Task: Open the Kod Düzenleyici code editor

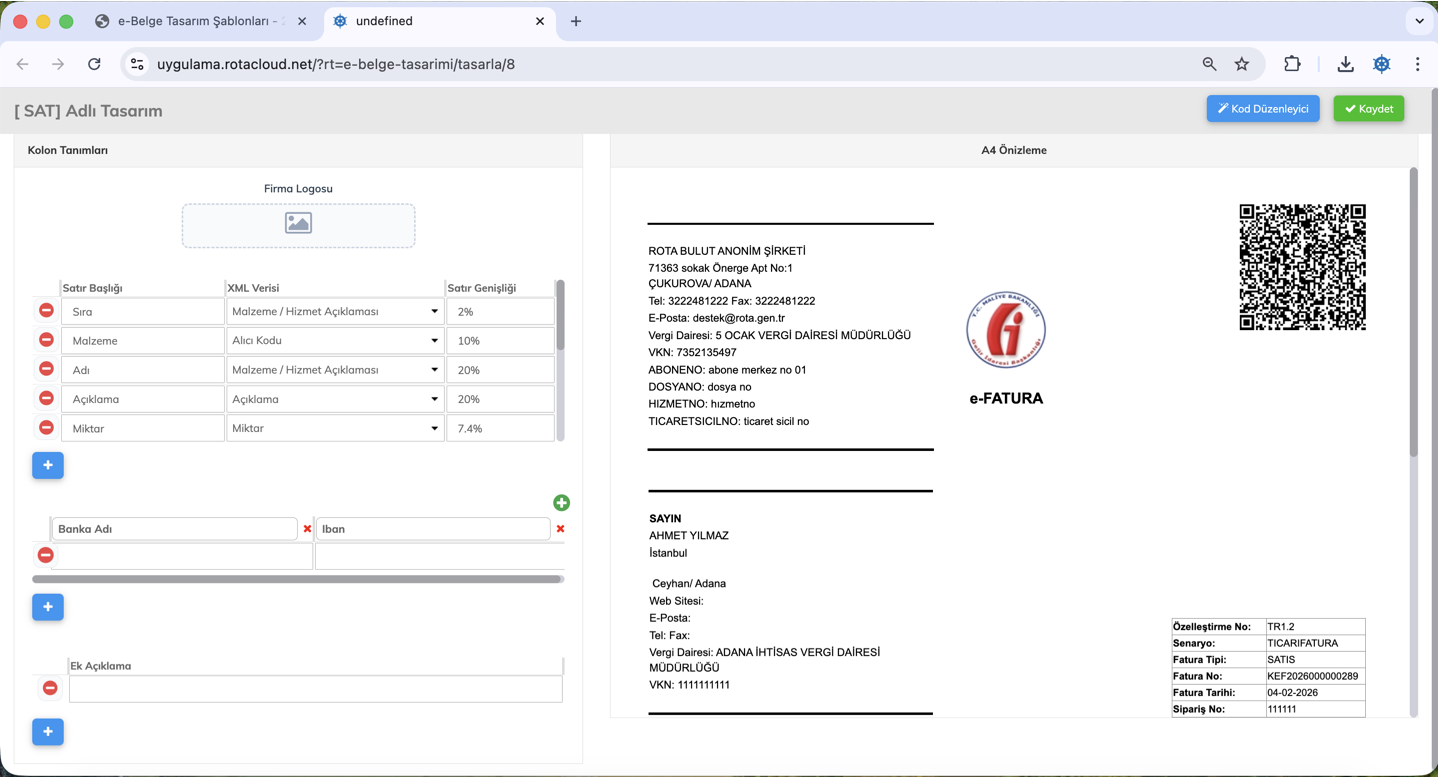Action: pos(1262,109)
